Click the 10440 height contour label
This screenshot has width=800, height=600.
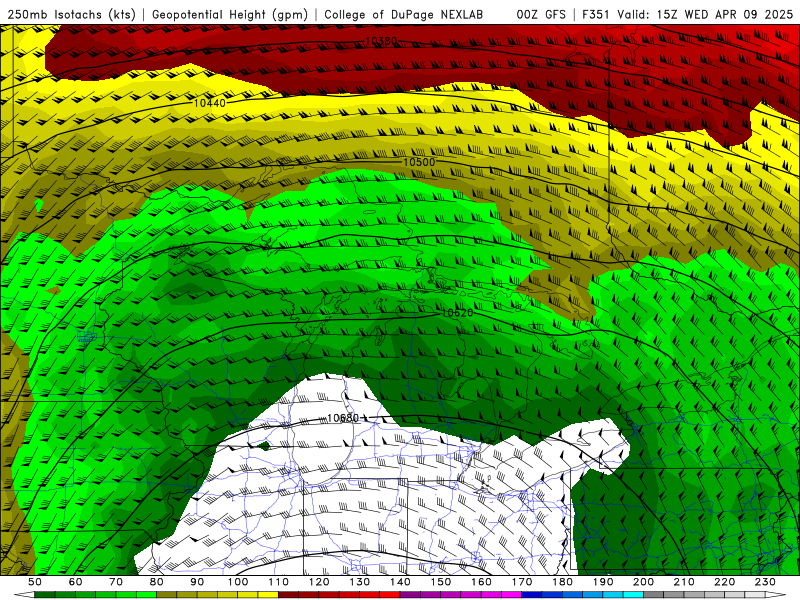pyautogui.click(x=210, y=103)
